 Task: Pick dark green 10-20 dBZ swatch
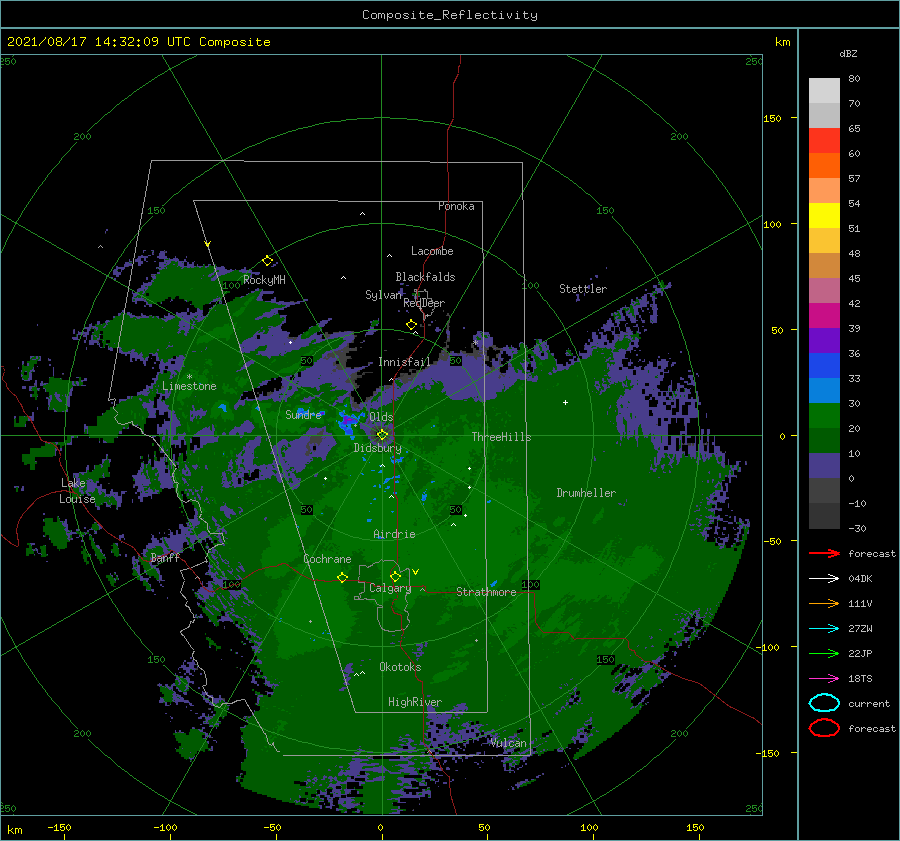pos(824,440)
